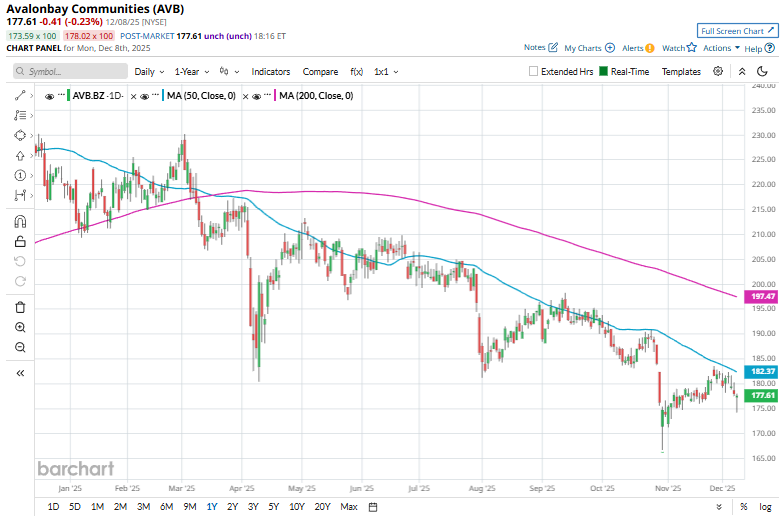781x518 pixels.
Task: Open the Actions dropdown menu
Action: pyautogui.click(x=721, y=48)
